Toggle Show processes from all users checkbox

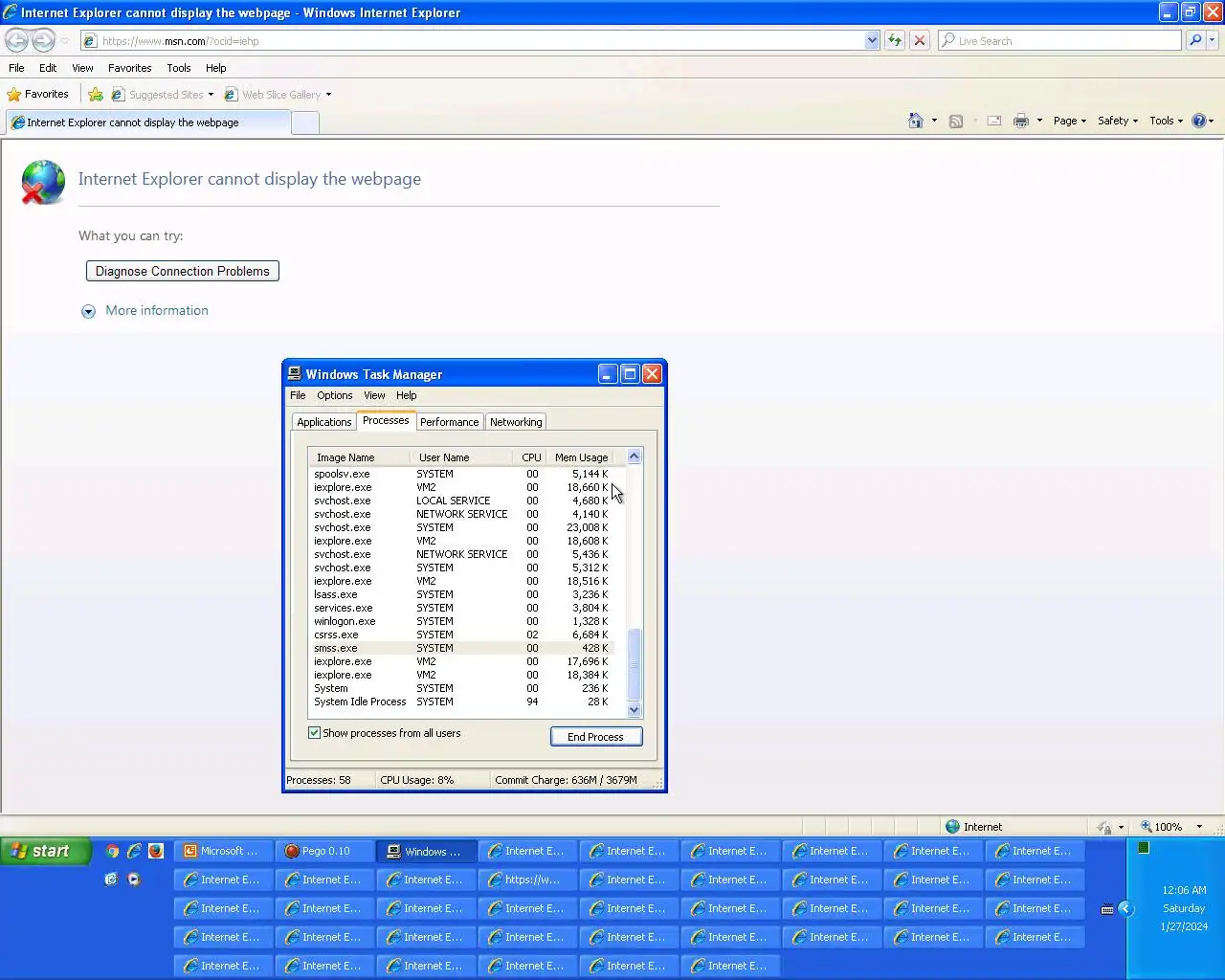coord(314,733)
